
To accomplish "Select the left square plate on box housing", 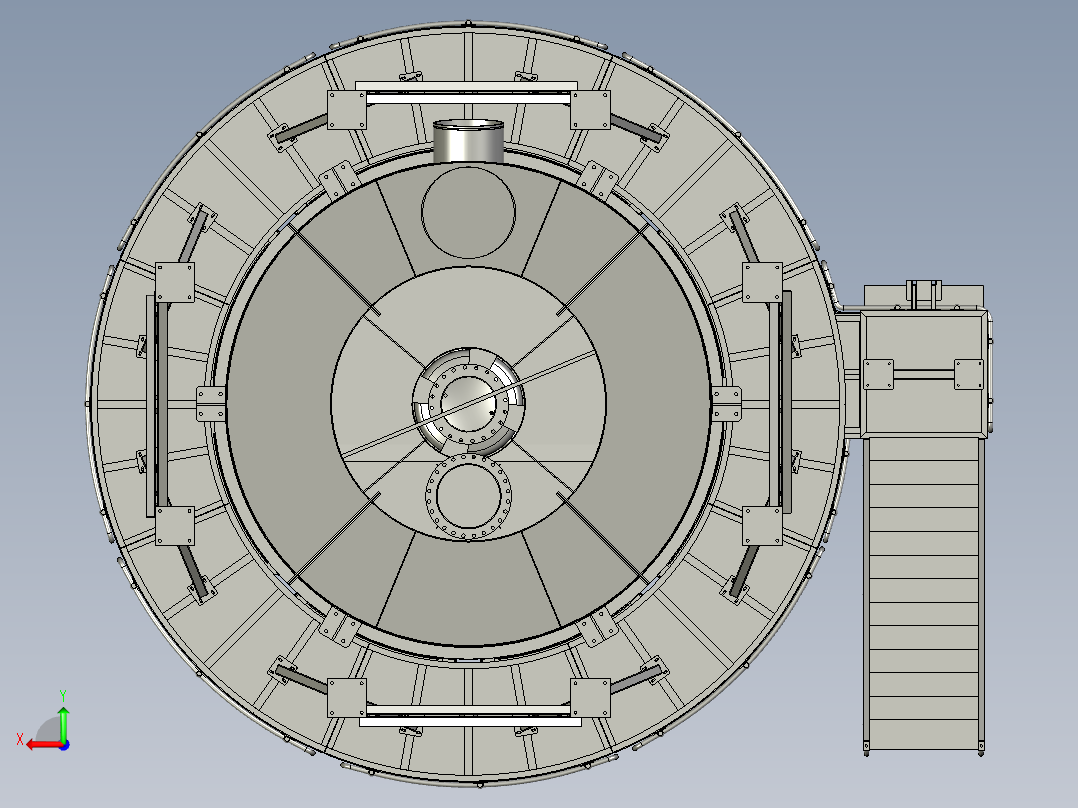I will pyautogui.click(x=878, y=375).
